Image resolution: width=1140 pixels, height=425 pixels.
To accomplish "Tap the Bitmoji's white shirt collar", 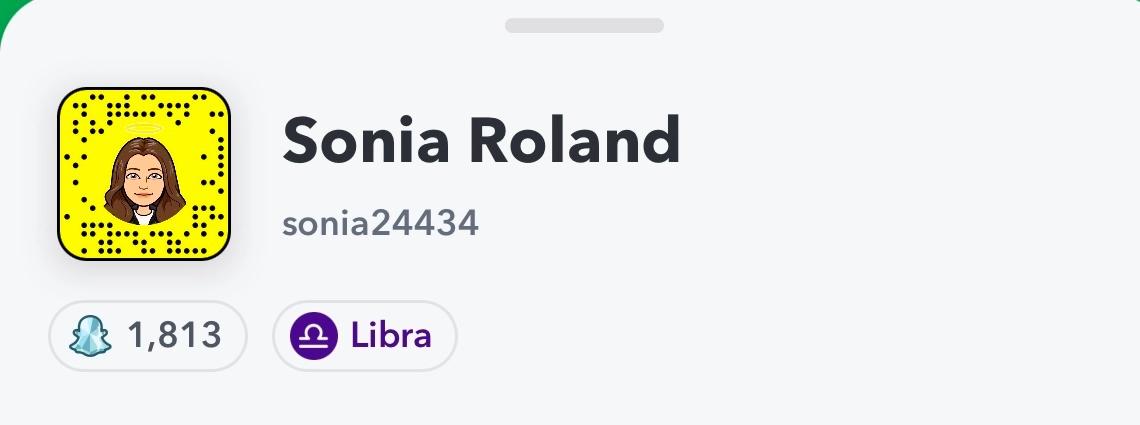I will 144,214.
